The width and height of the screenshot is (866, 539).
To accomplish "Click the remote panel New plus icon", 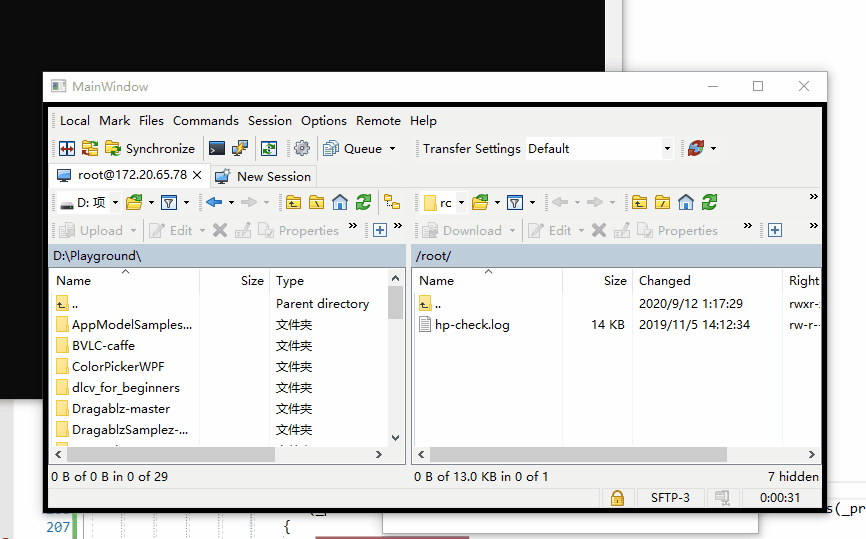I will pyautogui.click(x=775, y=230).
